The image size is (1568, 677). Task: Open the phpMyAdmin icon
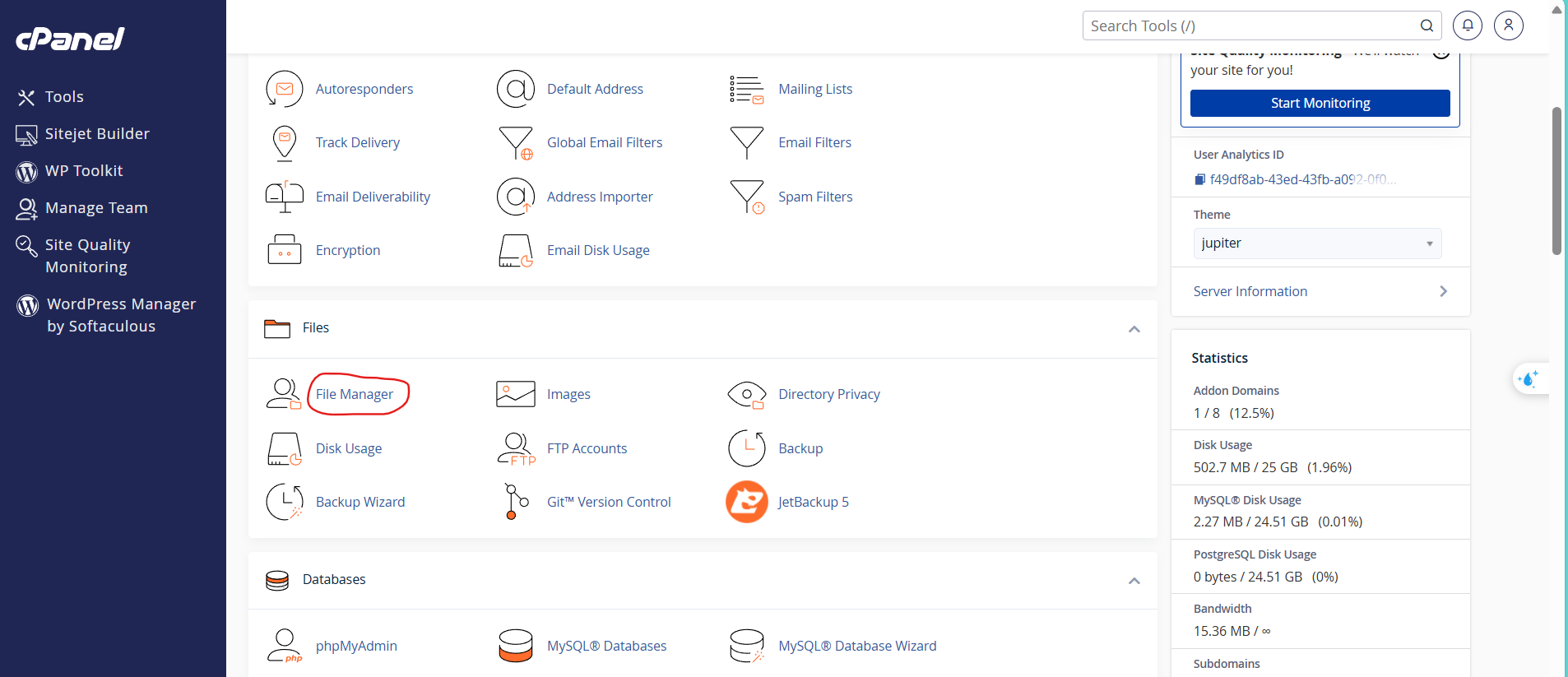[285, 646]
